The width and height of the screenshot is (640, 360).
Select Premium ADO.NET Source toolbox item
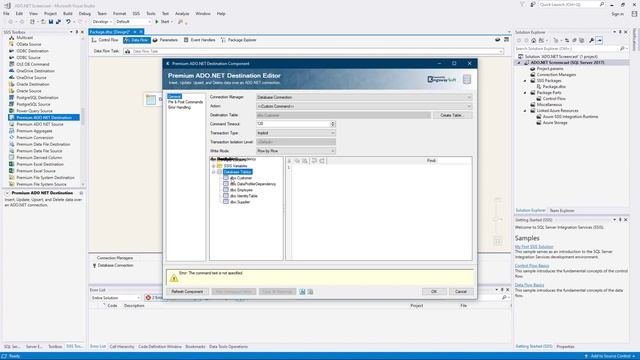coord(40,124)
